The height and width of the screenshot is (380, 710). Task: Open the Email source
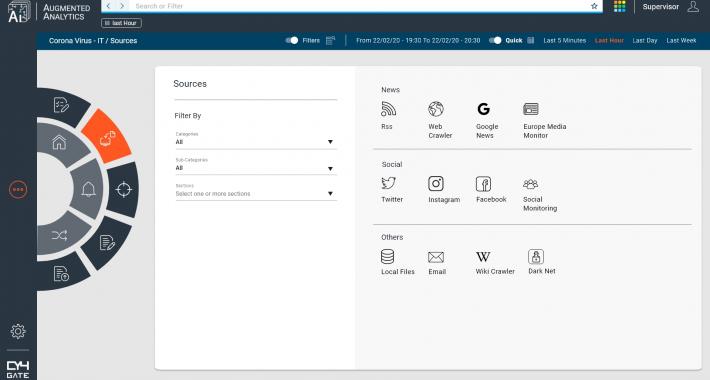click(437, 262)
